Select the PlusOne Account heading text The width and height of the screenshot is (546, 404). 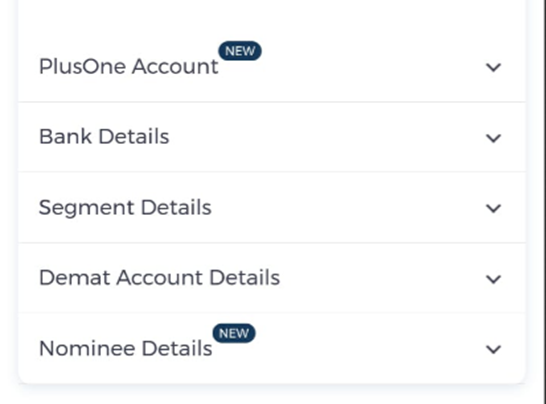pyautogui.click(x=128, y=66)
